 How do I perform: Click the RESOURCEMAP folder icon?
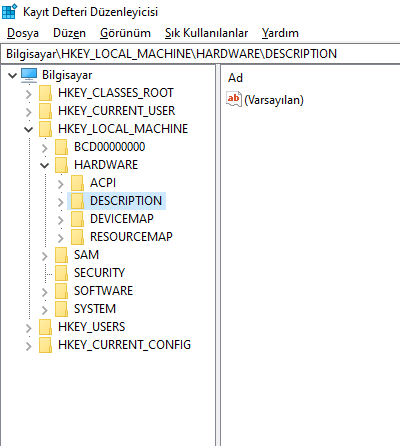77,237
